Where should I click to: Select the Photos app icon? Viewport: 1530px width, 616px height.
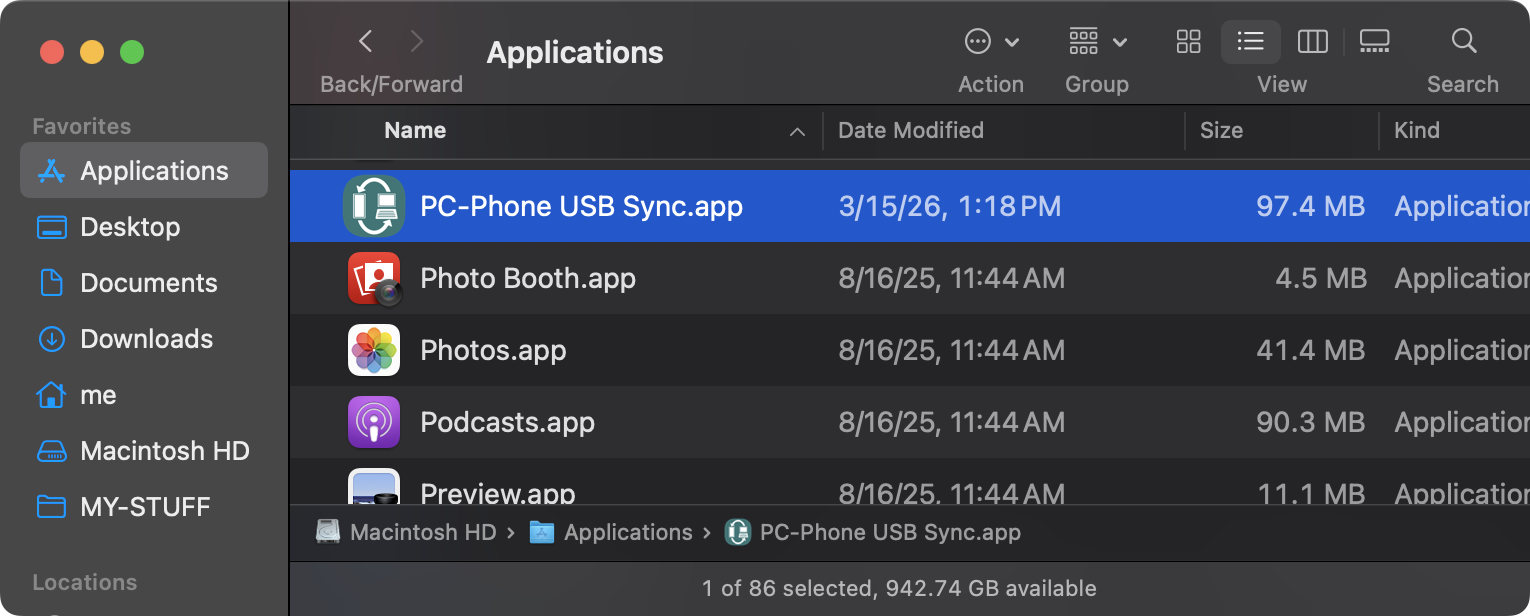374,350
